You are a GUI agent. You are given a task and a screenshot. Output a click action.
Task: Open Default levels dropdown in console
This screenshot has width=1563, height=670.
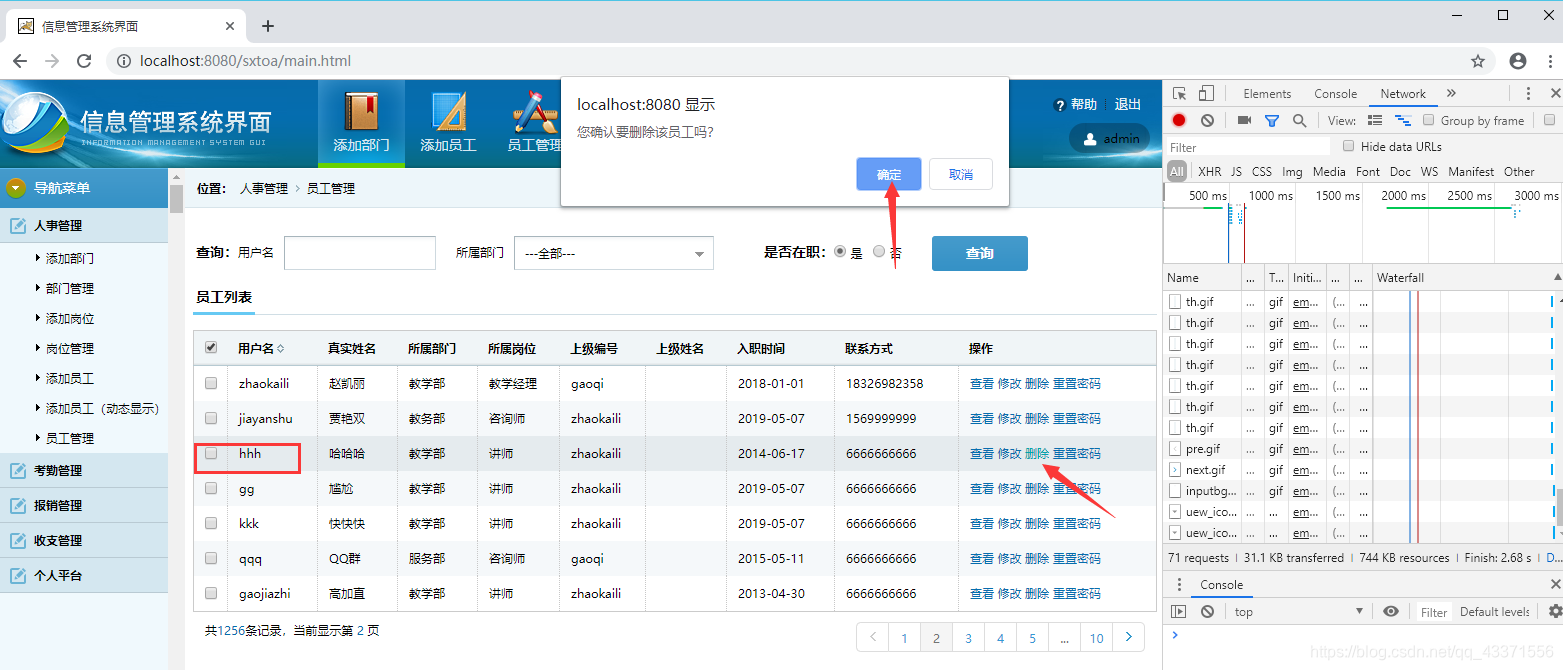tap(1496, 612)
